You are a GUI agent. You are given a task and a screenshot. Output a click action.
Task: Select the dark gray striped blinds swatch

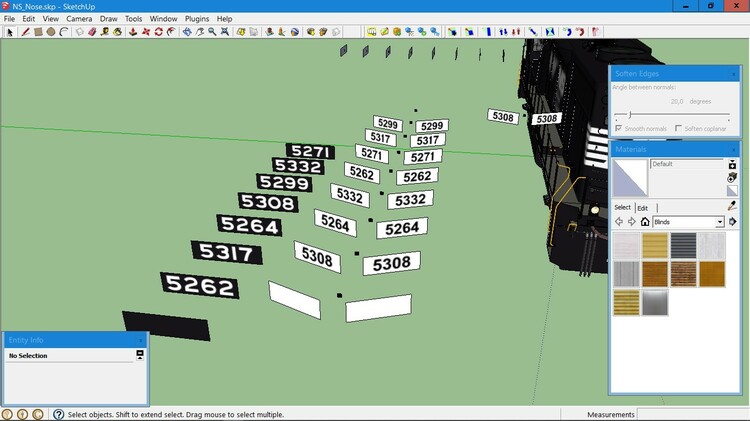click(683, 245)
